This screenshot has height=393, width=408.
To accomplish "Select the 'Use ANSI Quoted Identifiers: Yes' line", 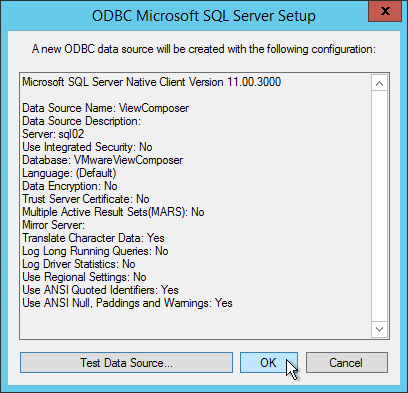I will (x=100, y=290).
